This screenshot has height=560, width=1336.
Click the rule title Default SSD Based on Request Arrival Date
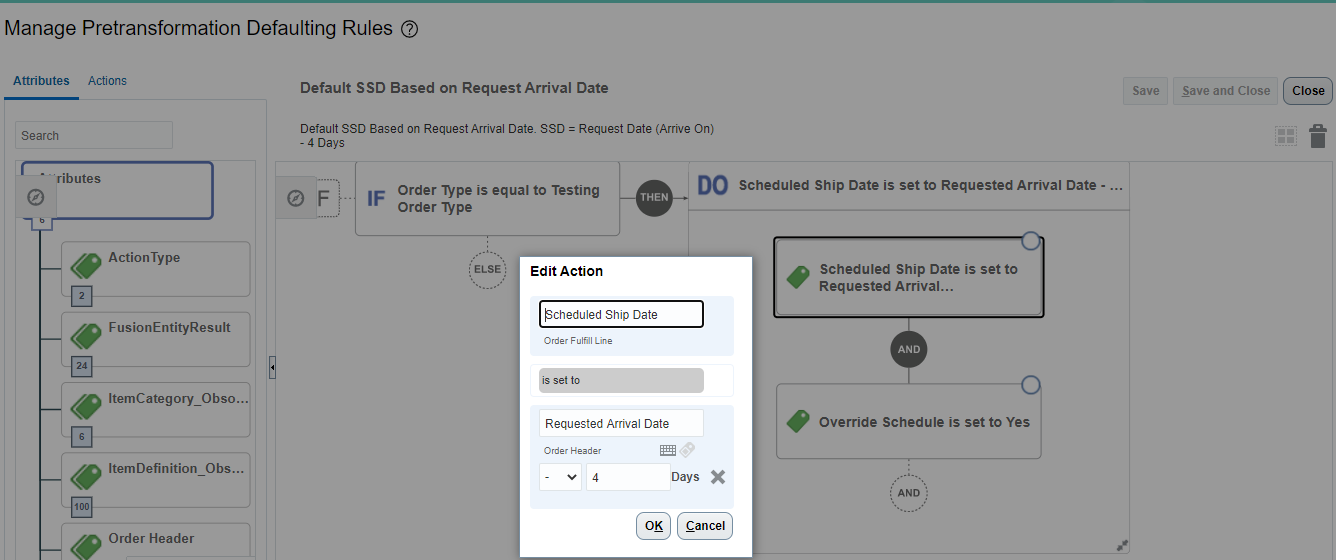454,88
